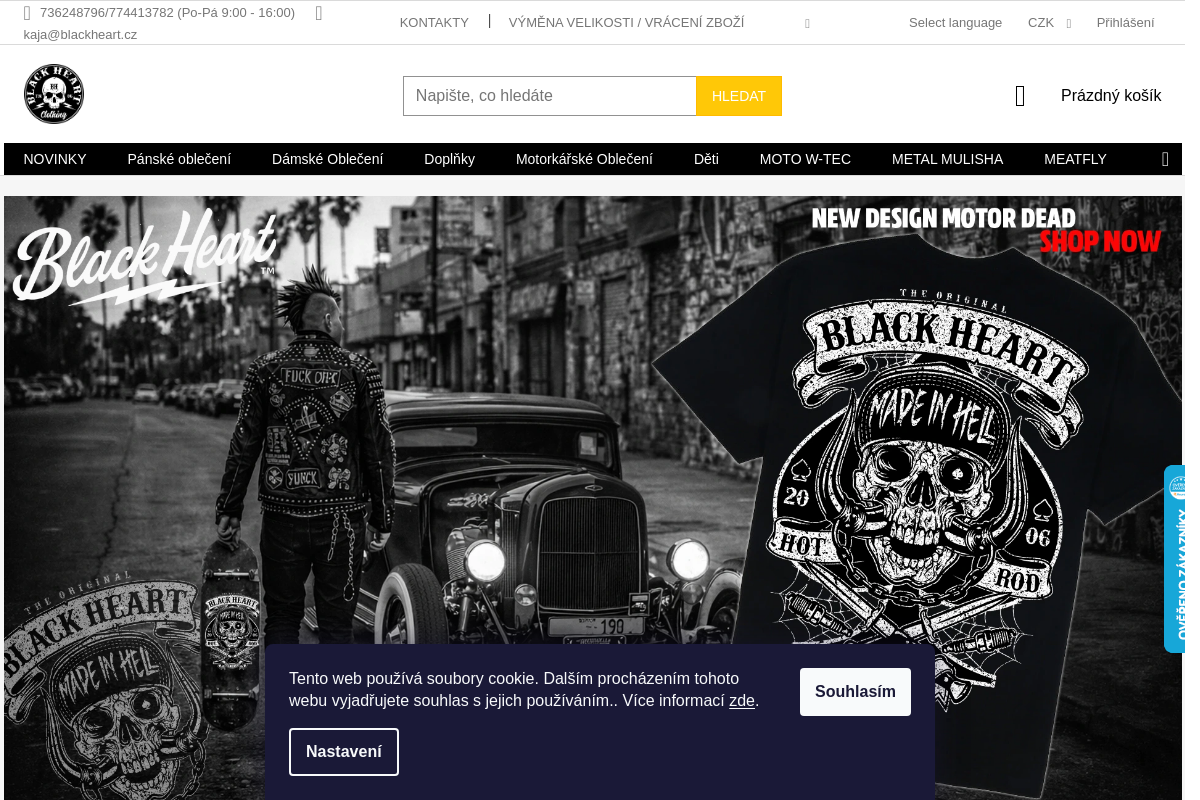Expand the hidden navigation menu icon
This screenshot has width=1200, height=800.
click(x=1165, y=159)
